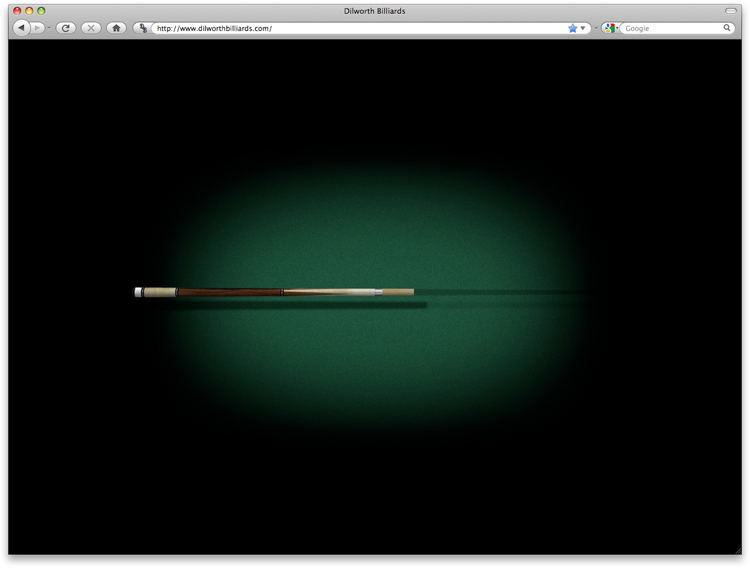
Task: Go forward with the Forward arrow button
Action: pos(37,28)
